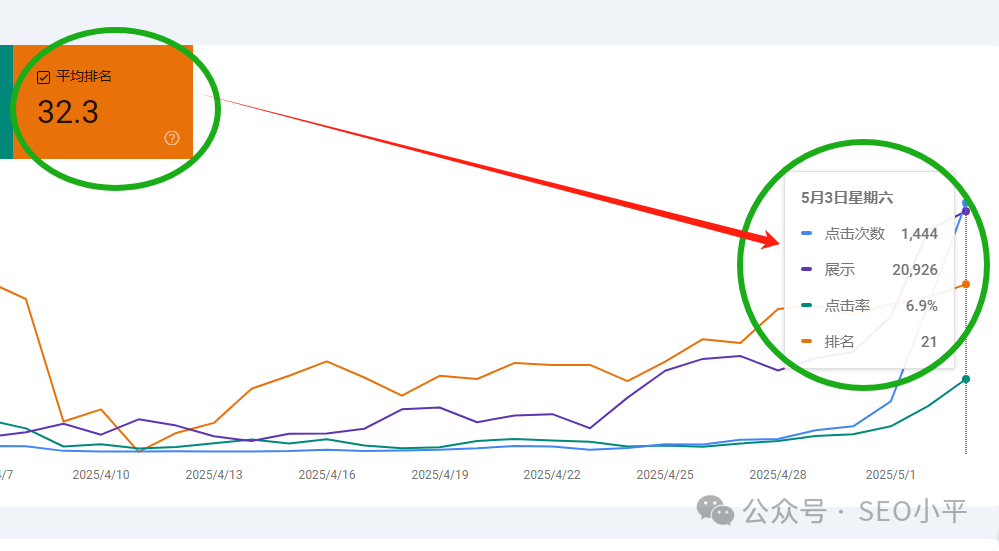Click the teal CTR data point at chart end
This screenshot has height=551, width=999.
click(x=966, y=379)
